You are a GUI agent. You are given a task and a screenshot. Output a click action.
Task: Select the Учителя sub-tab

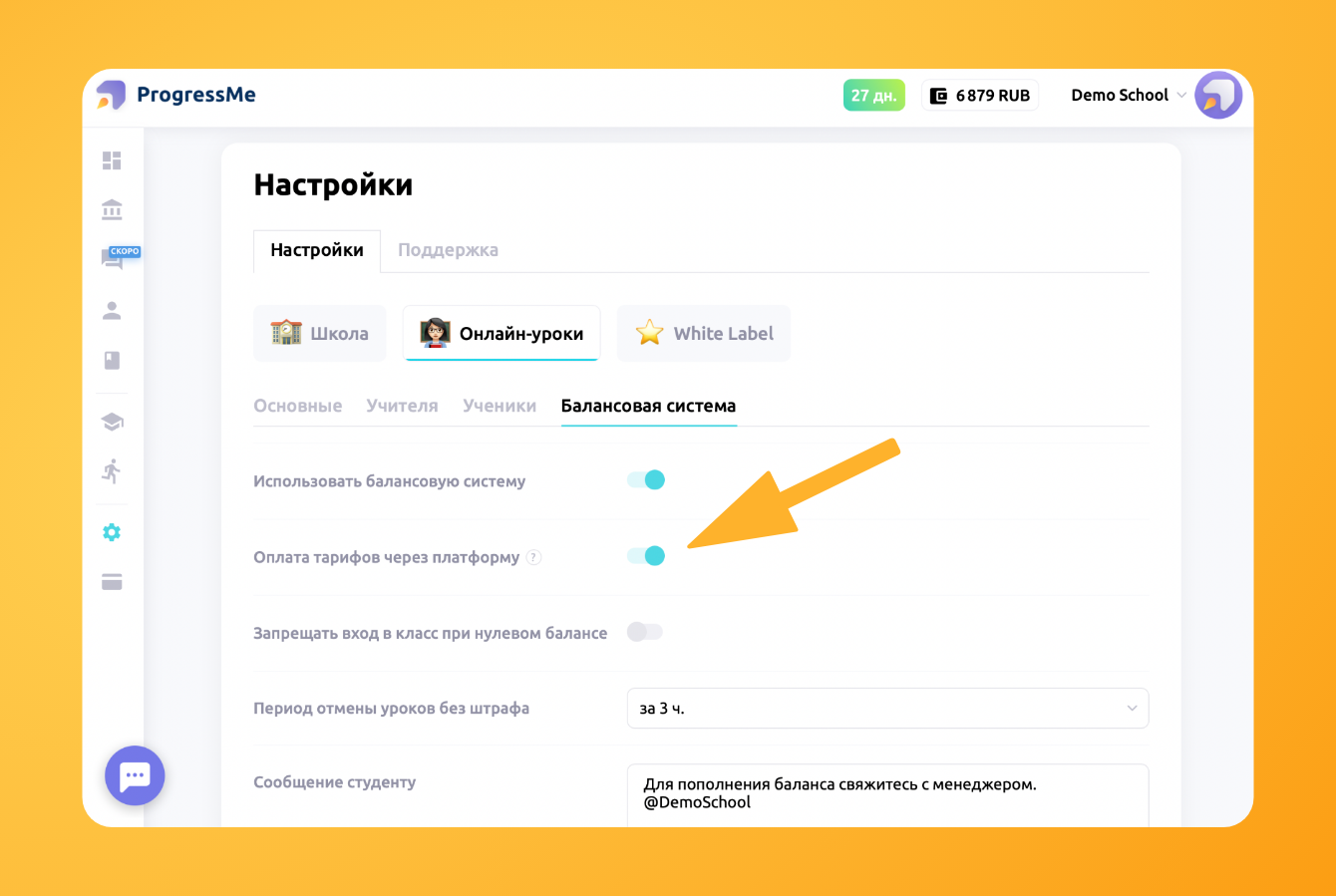click(x=402, y=406)
